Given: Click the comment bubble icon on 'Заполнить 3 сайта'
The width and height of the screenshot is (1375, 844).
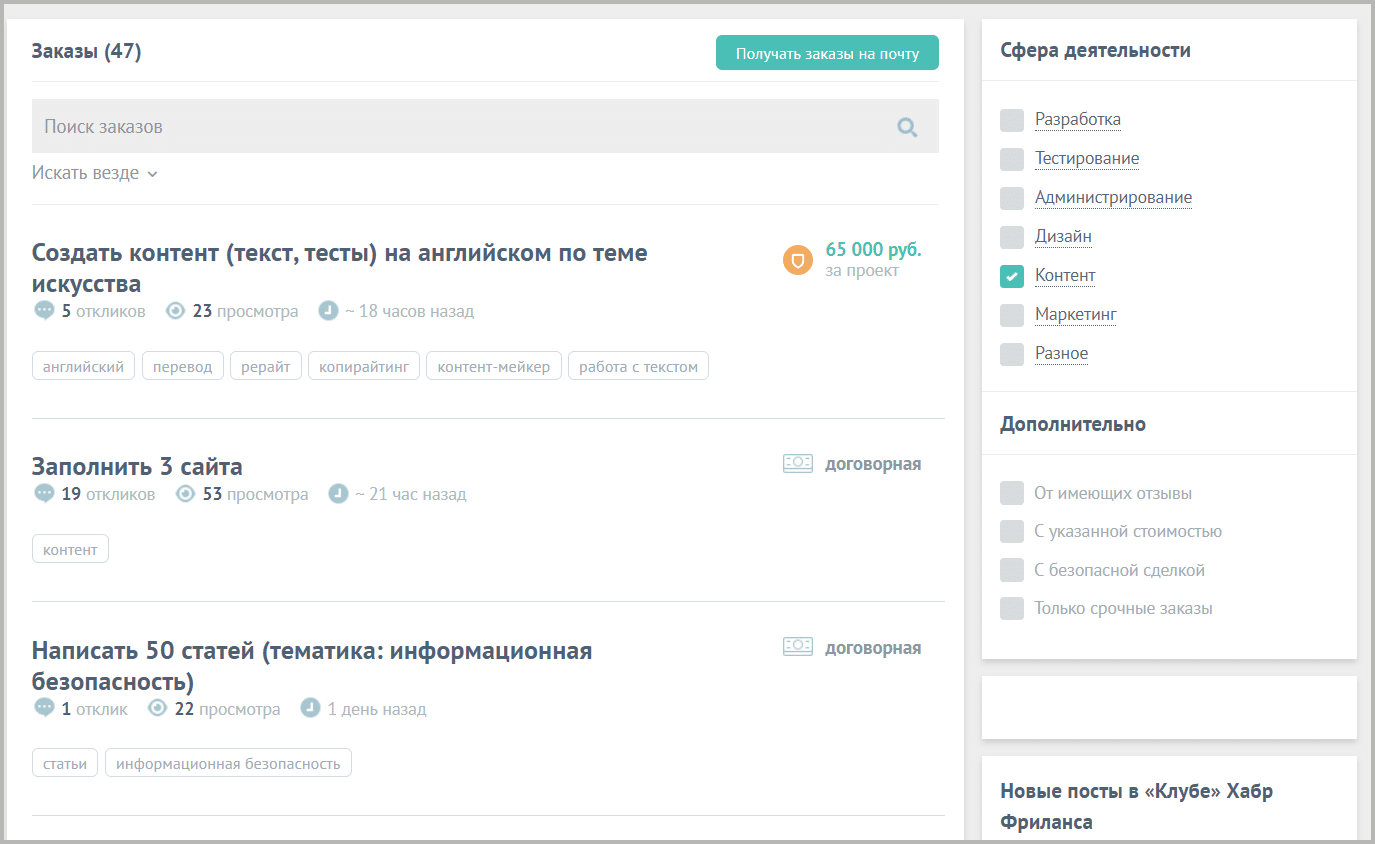Looking at the screenshot, I should tap(44, 493).
